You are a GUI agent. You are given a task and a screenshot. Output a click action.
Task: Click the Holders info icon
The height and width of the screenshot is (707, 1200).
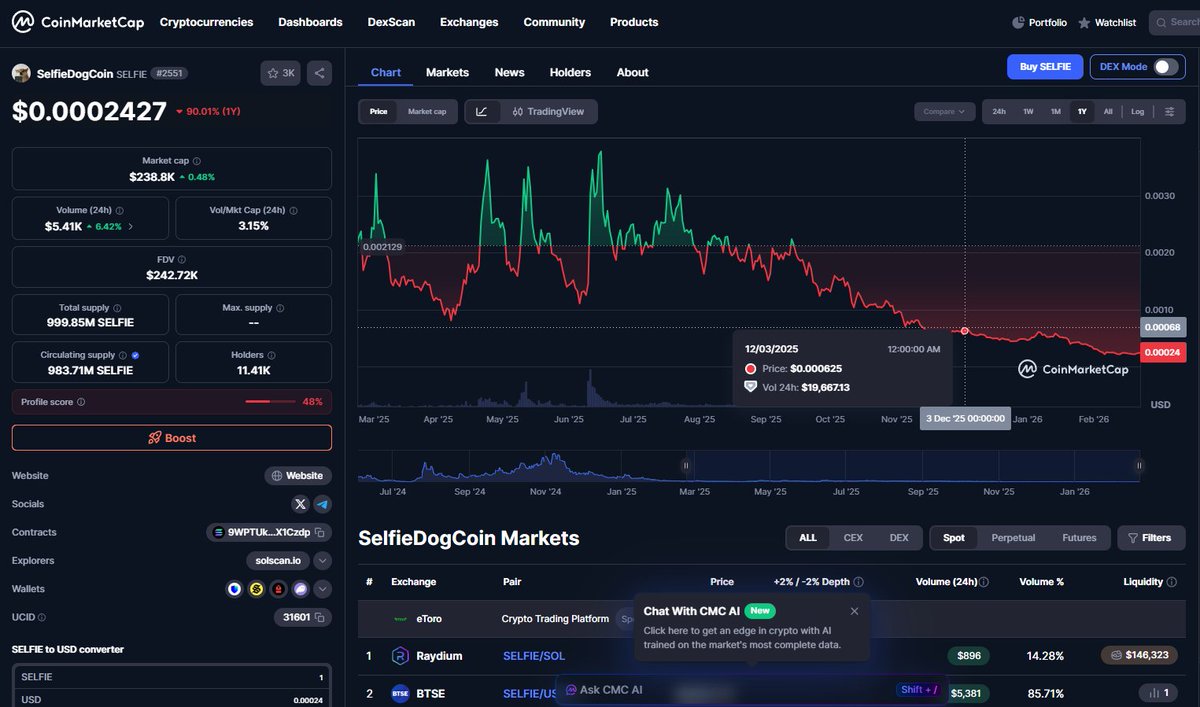point(272,355)
